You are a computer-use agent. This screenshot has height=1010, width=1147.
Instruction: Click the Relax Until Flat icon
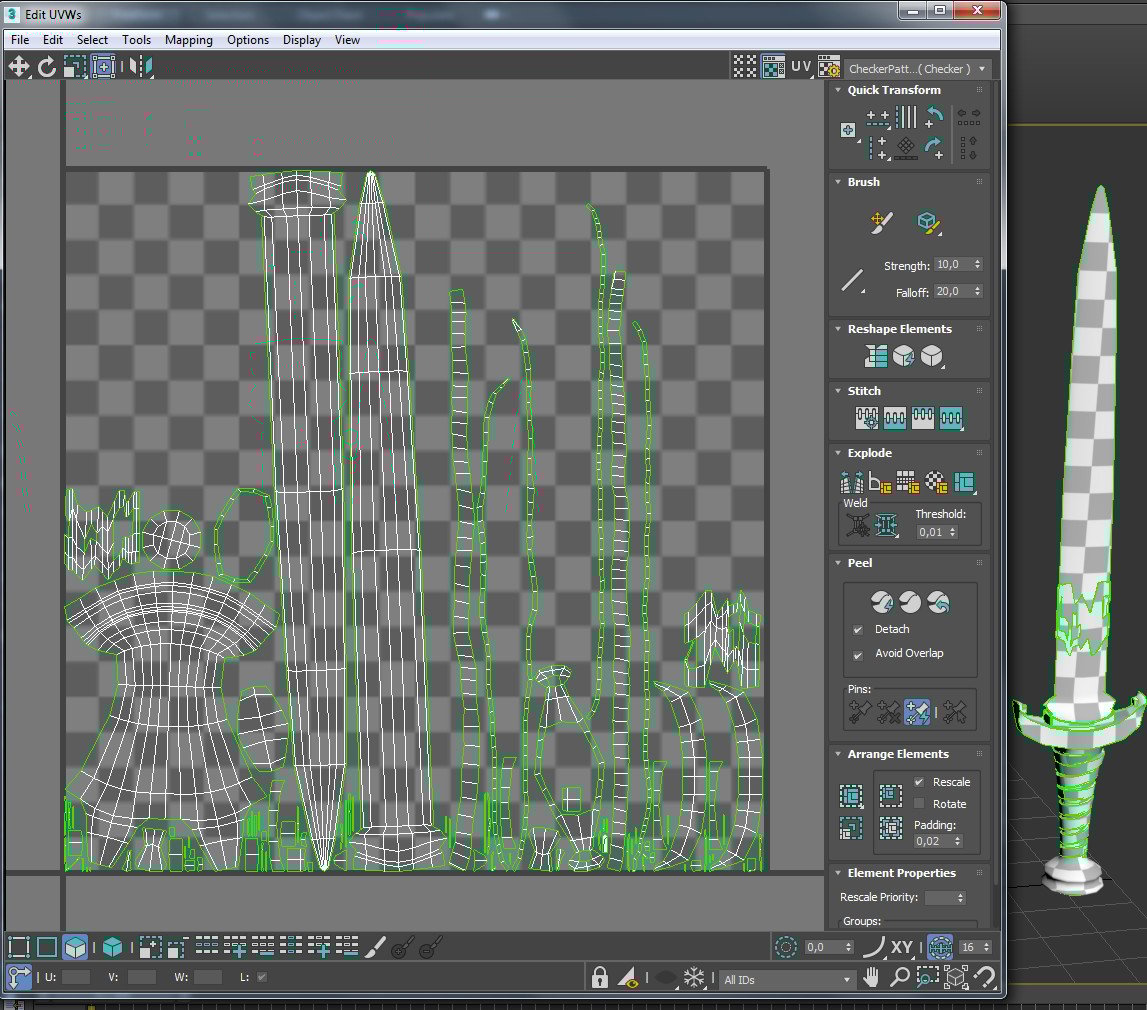(903, 356)
